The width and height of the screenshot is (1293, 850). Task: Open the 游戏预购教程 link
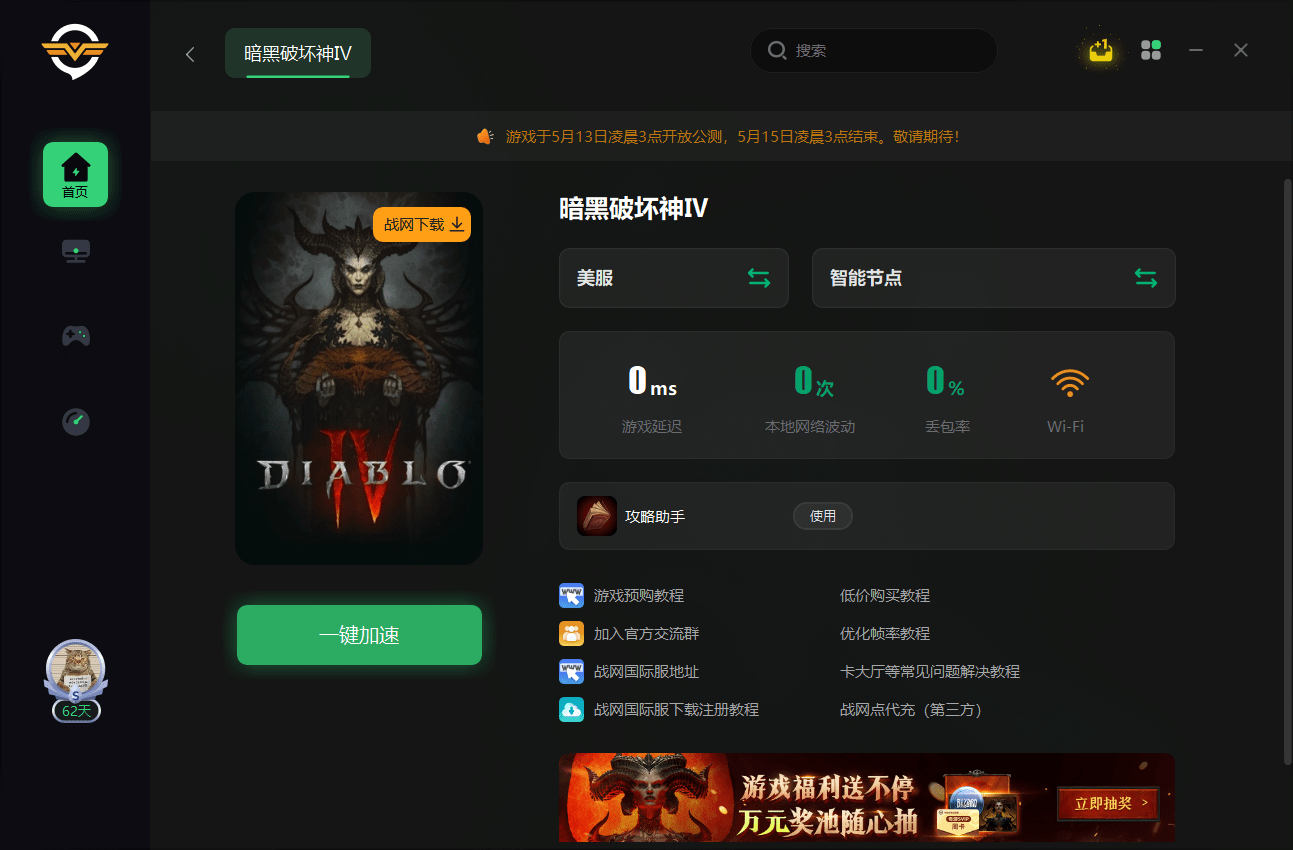click(x=639, y=595)
